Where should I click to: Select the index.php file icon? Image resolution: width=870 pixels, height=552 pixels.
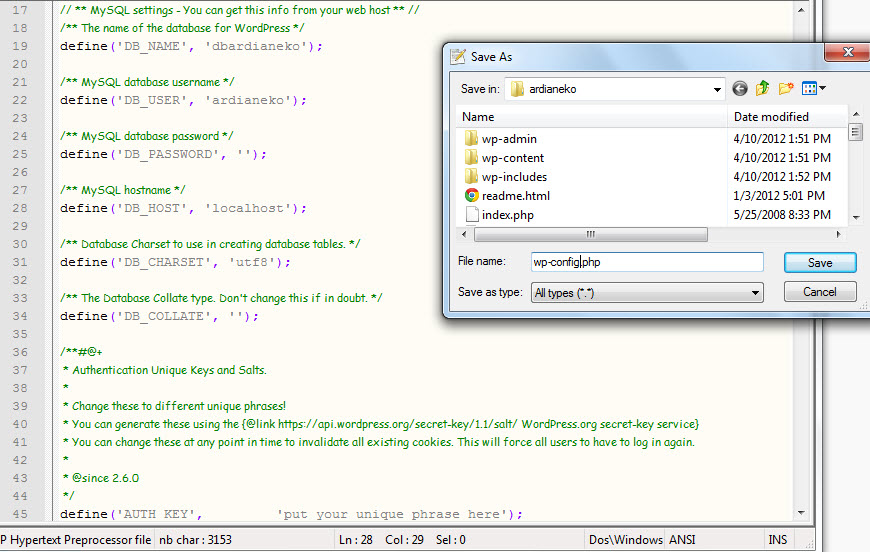point(472,214)
